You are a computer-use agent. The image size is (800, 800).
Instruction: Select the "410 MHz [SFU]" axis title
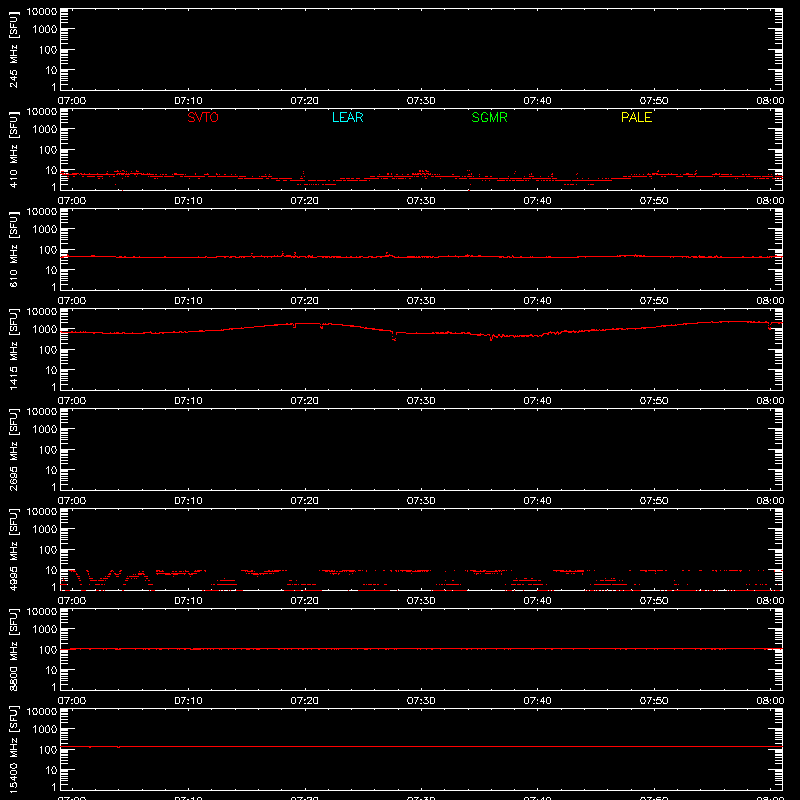coord(13,150)
